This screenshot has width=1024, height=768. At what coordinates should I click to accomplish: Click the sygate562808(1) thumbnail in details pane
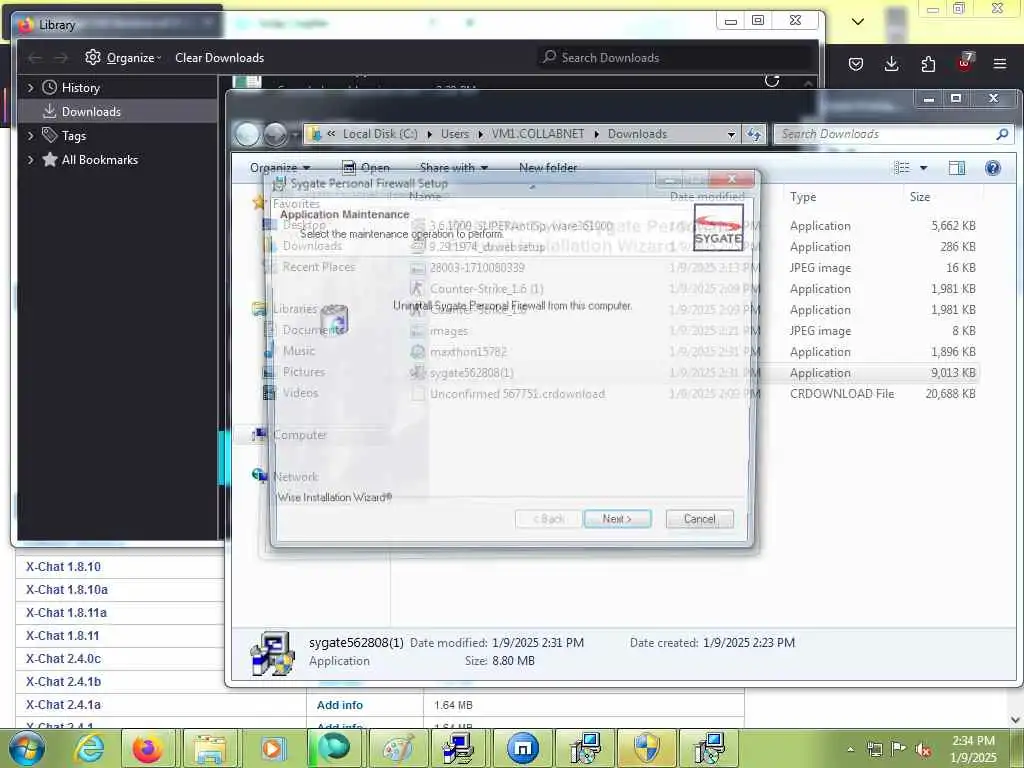(x=272, y=652)
